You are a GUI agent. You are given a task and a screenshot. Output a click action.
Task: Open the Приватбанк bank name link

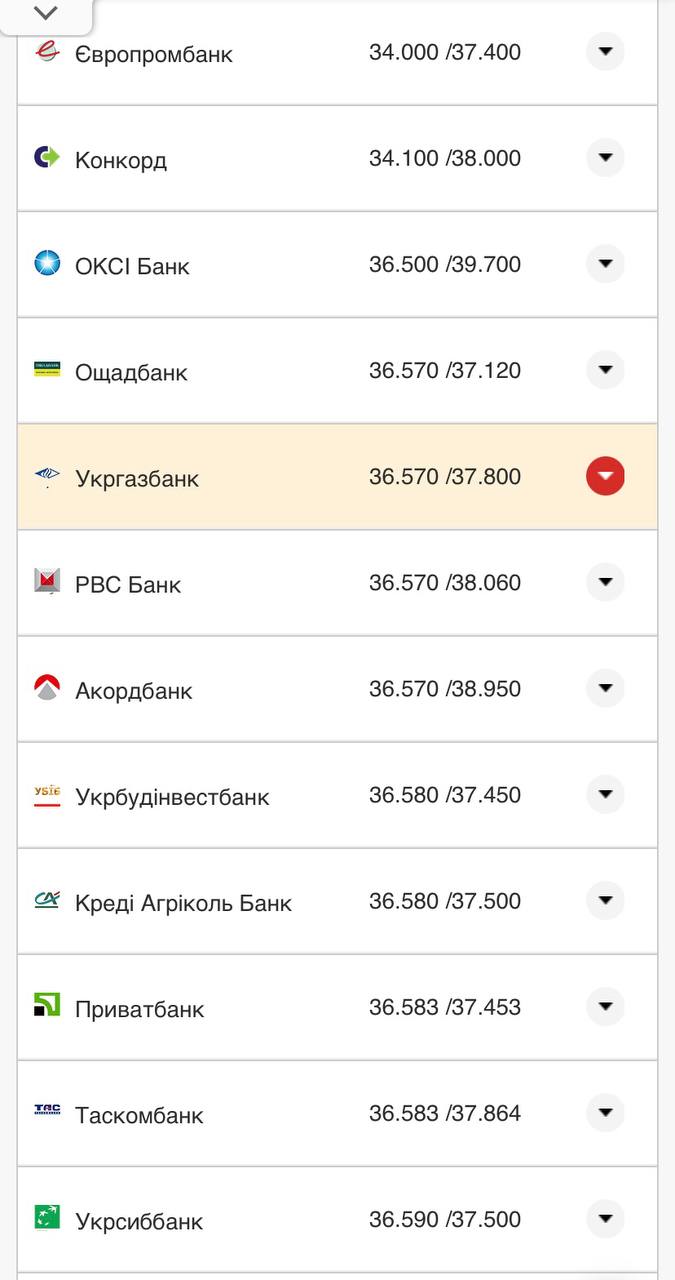139,1009
